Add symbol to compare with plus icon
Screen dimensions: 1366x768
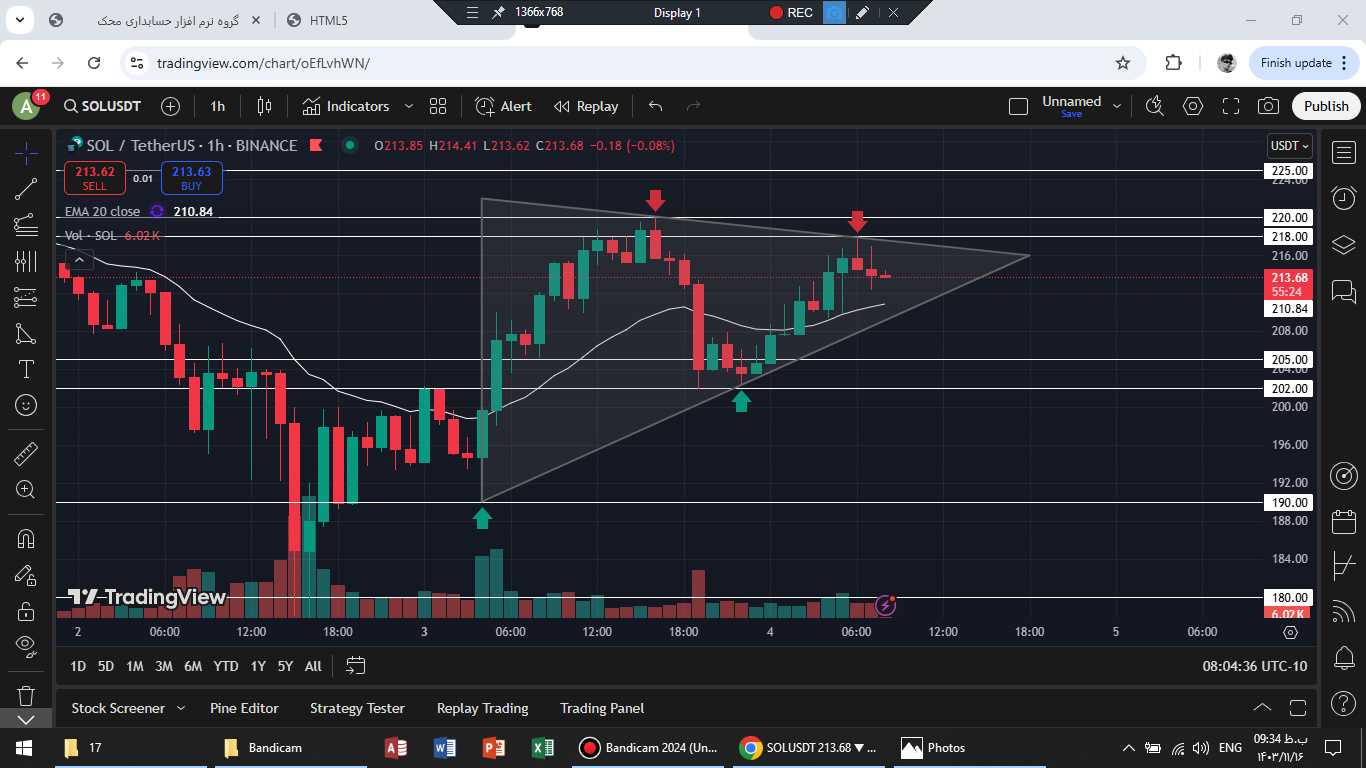click(x=171, y=106)
